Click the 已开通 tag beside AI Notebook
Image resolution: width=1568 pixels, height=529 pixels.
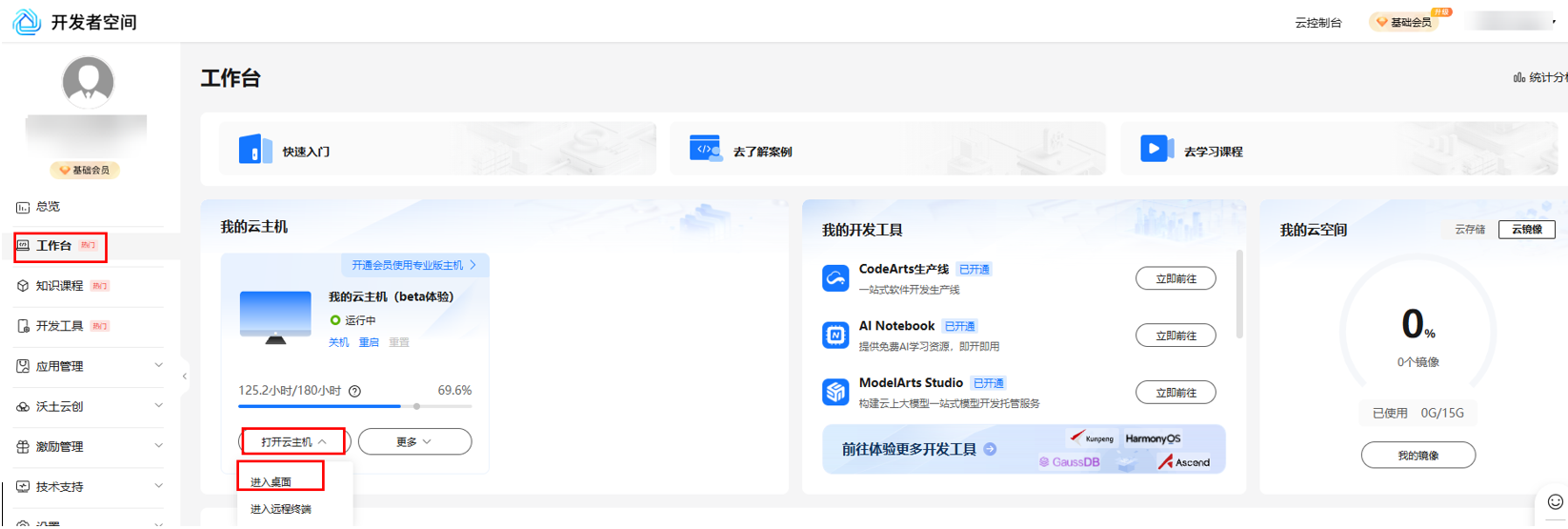pyautogui.click(x=960, y=326)
